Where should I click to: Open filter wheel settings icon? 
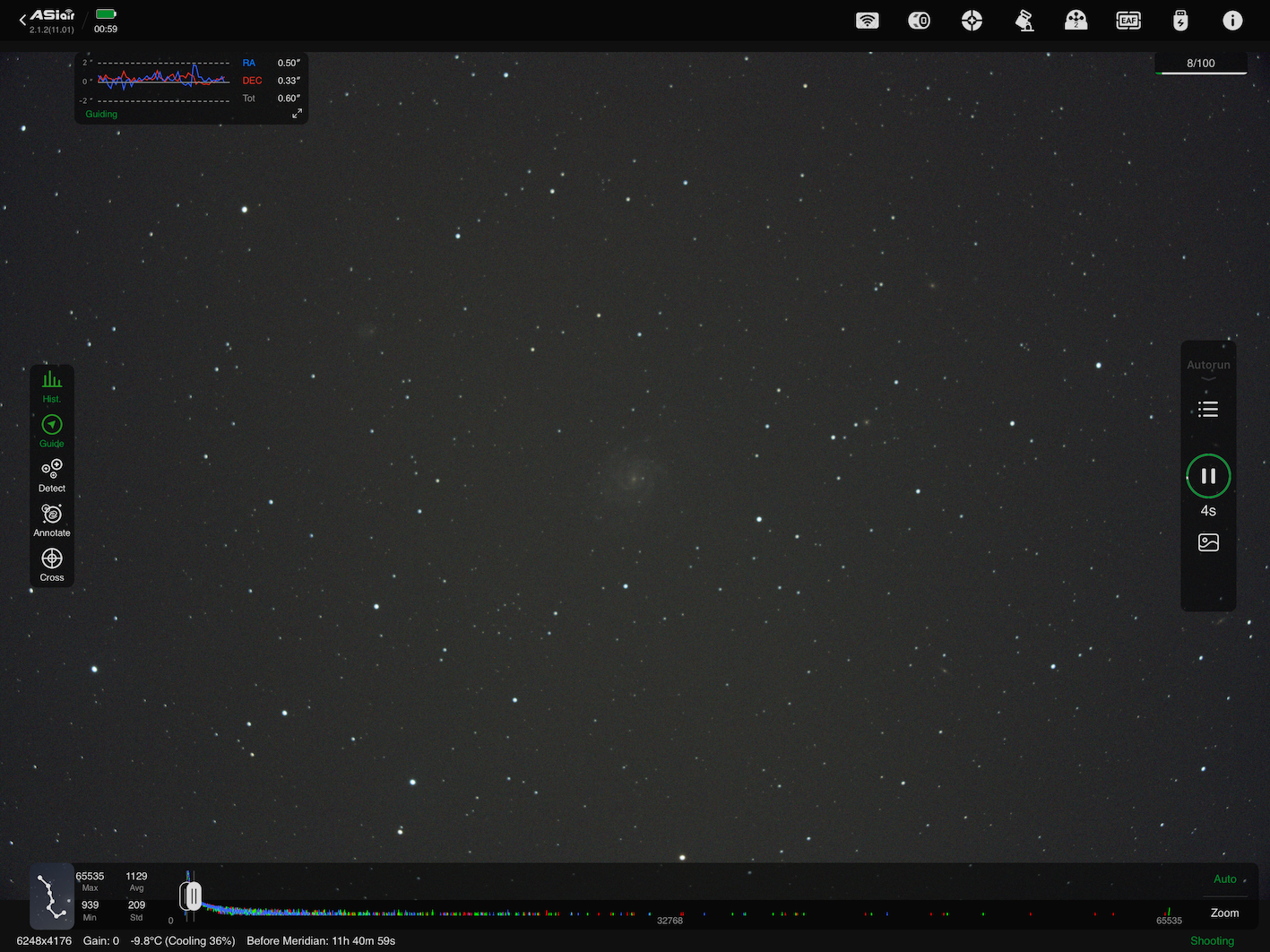(x=1076, y=21)
